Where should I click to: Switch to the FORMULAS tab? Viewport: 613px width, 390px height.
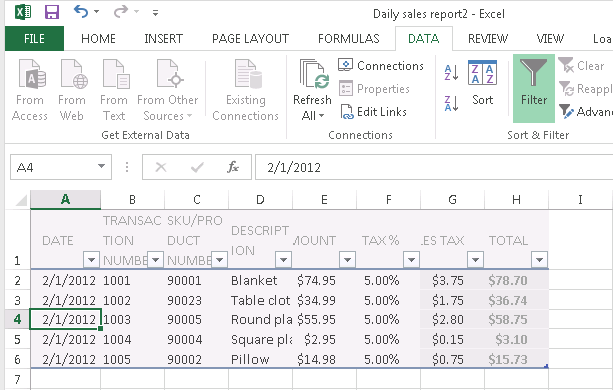[x=348, y=39]
